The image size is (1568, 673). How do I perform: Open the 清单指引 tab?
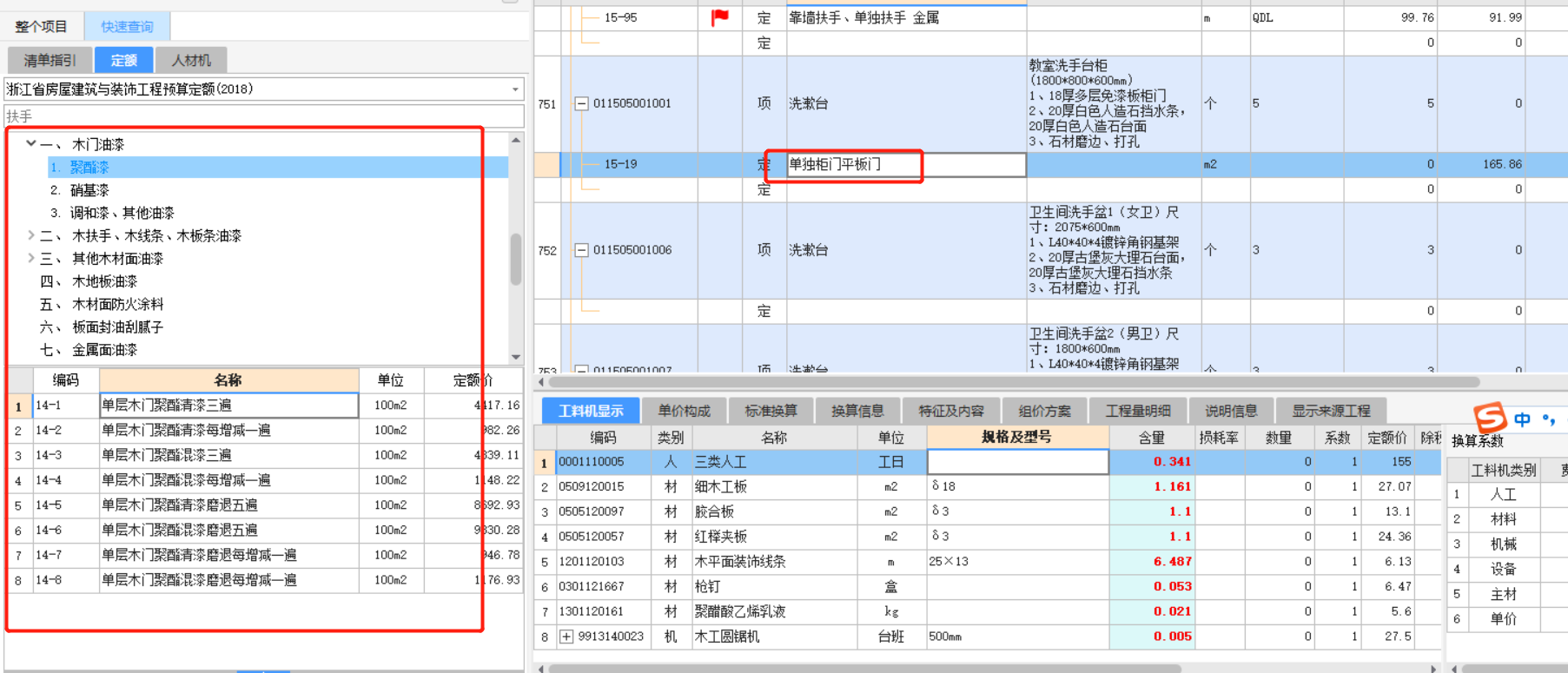pos(50,60)
